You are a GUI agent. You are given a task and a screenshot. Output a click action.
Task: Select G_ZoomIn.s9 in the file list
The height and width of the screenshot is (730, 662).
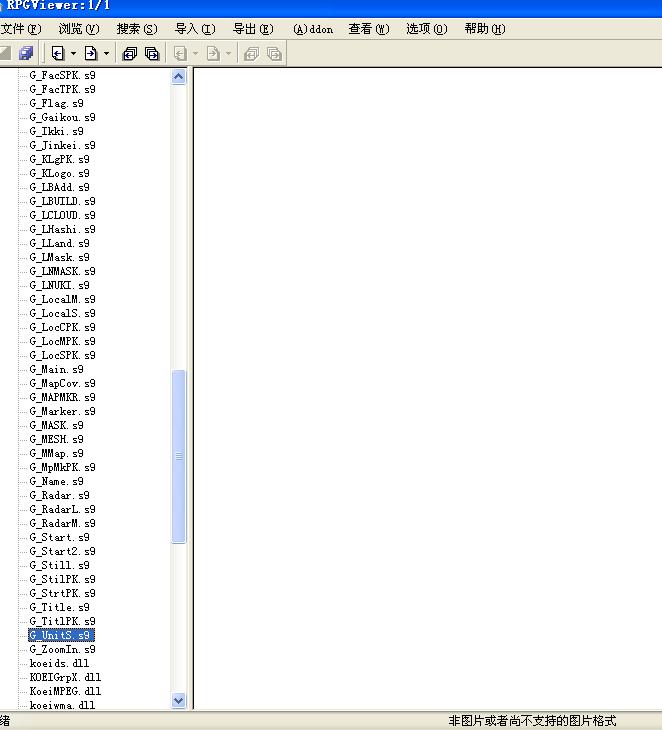(62, 649)
